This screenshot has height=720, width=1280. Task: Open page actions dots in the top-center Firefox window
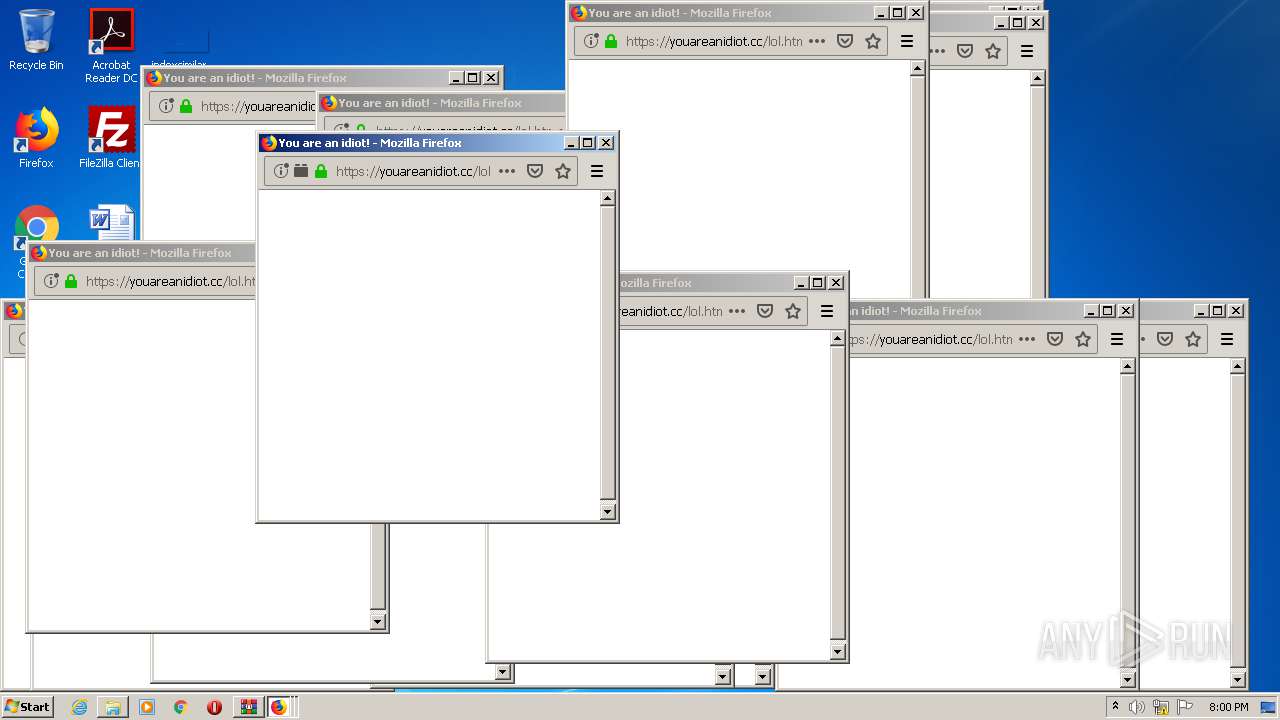tap(817, 41)
